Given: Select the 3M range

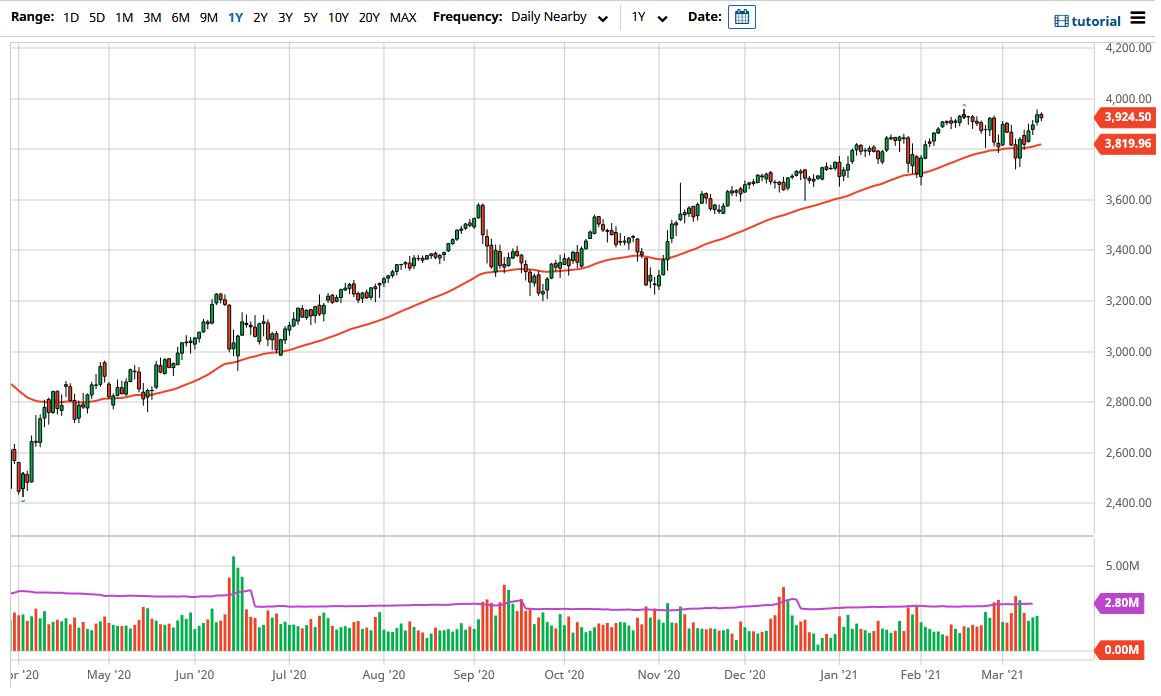Looking at the screenshot, I should (x=151, y=17).
